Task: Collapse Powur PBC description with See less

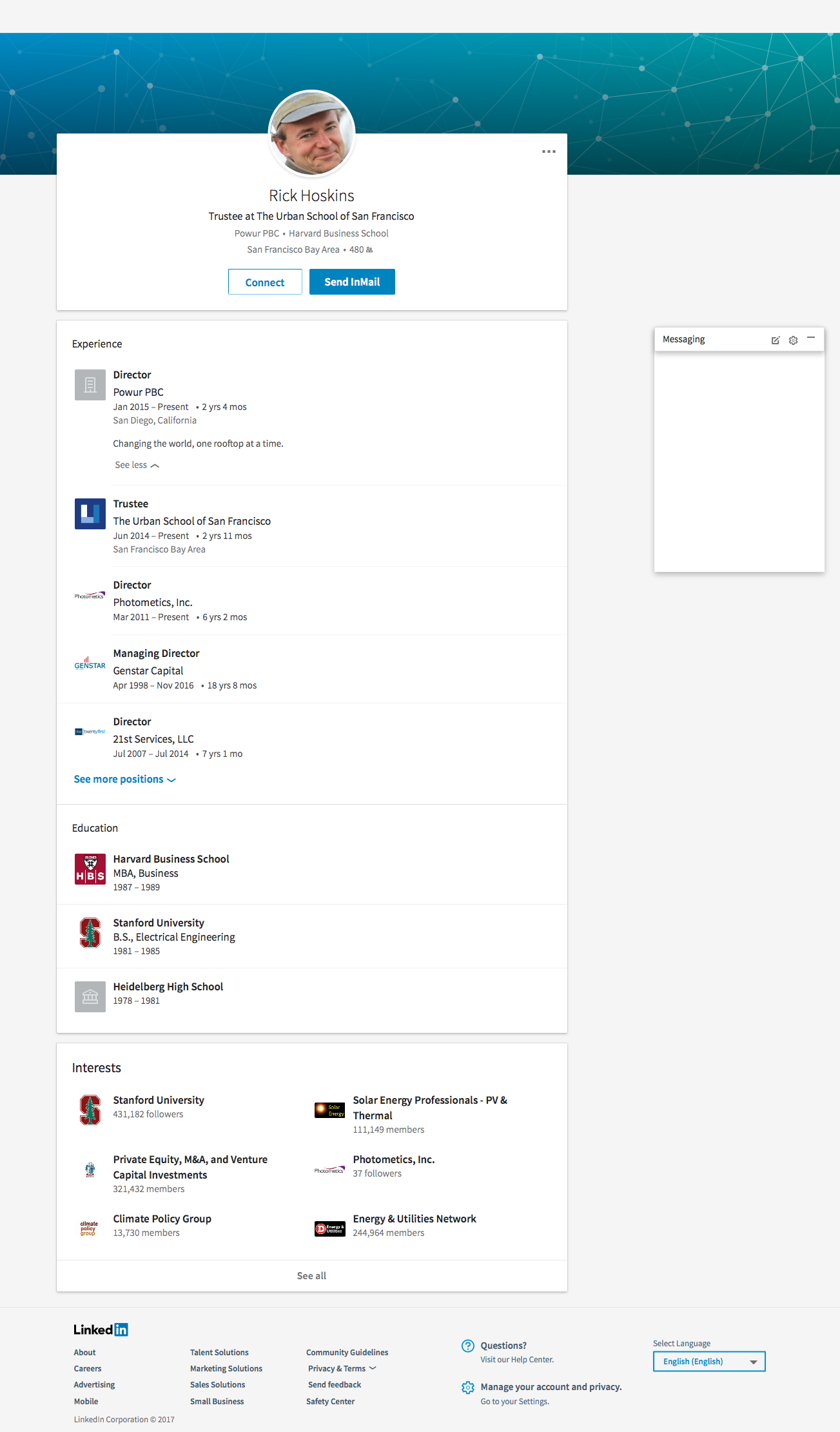Action: click(x=137, y=465)
